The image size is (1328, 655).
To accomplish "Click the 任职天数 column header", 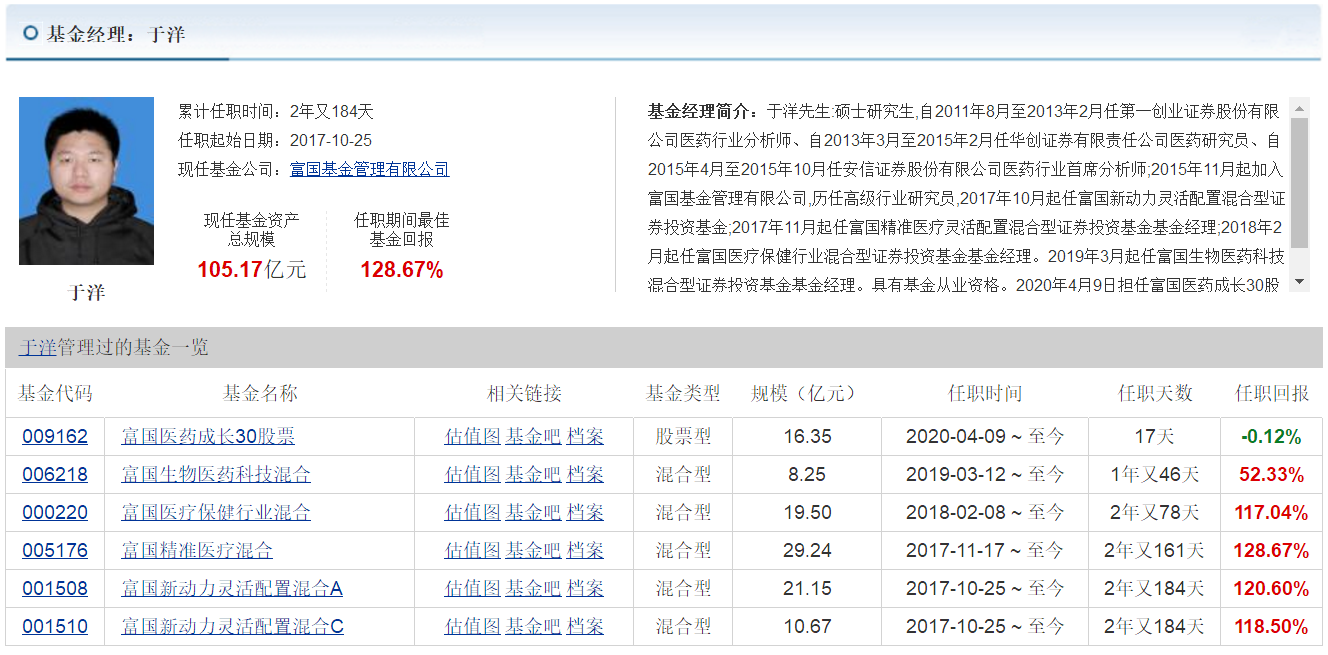I will 1155,394.
